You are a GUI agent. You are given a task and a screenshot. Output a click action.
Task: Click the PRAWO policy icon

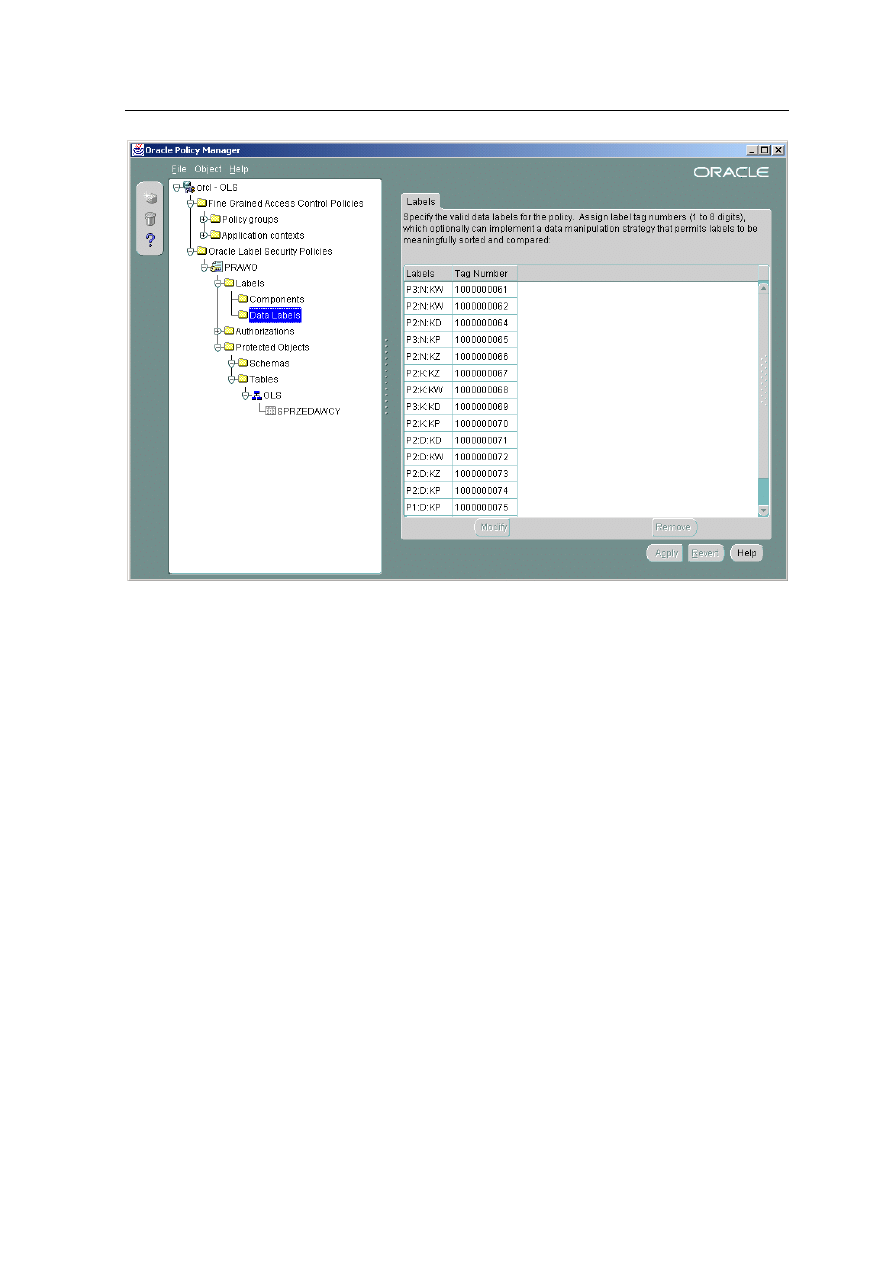pyautogui.click(x=215, y=267)
